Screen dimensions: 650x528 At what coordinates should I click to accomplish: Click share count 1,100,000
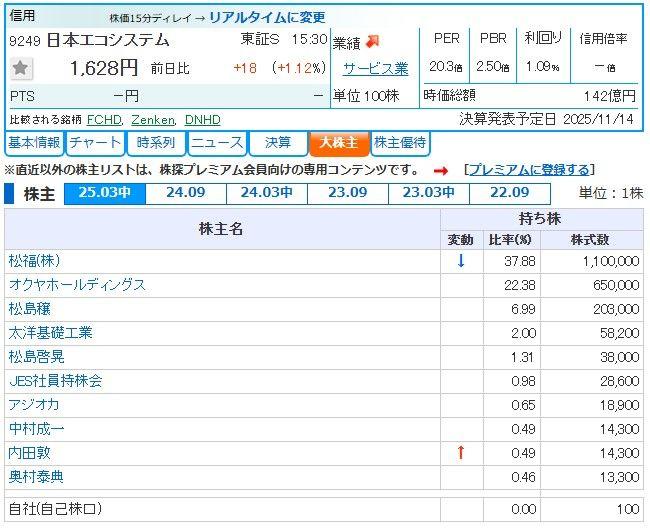611,262
